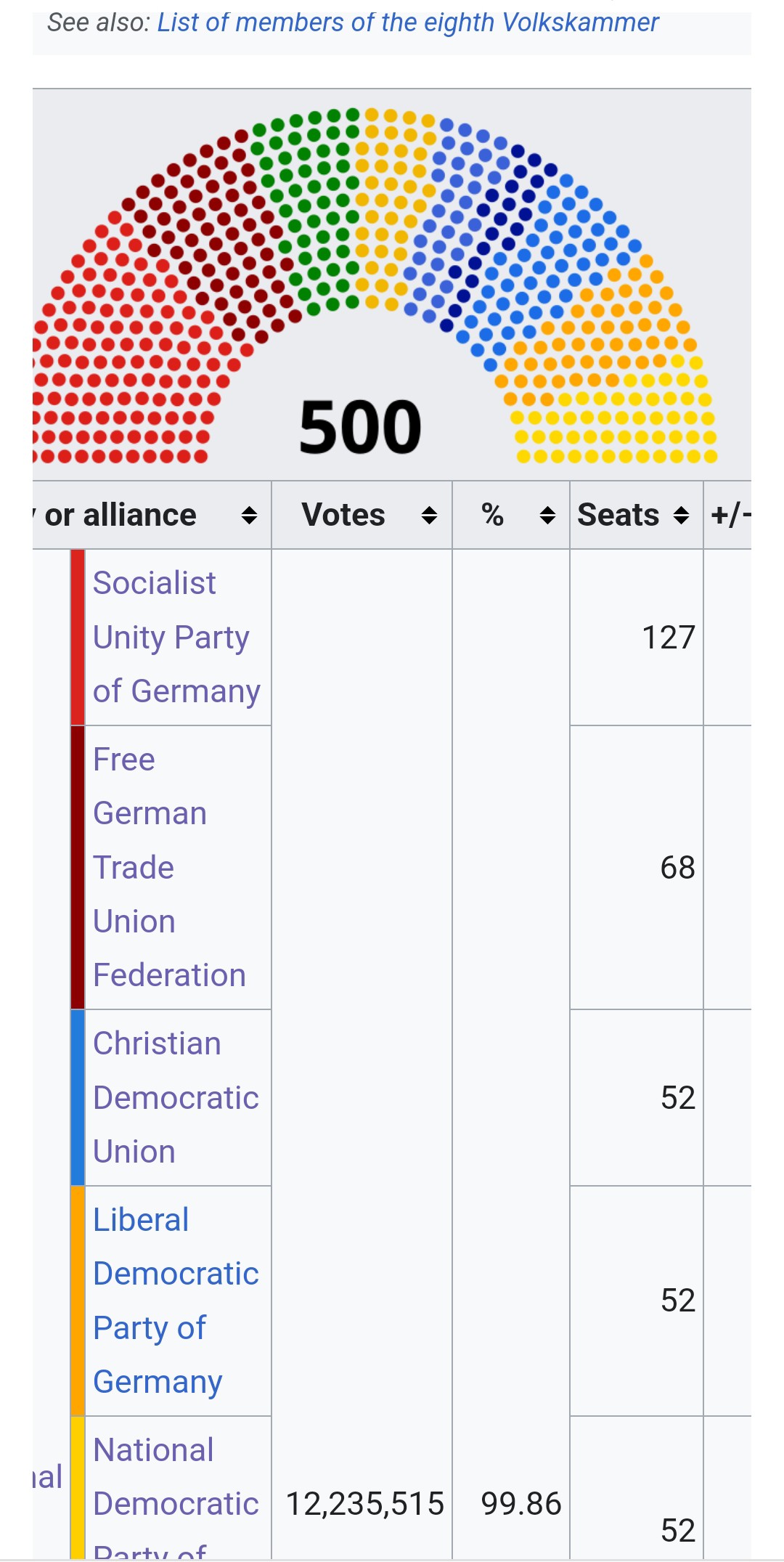Click the blue Christian Democratic Union color bar
The height and width of the screenshot is (1562, 784).
pos(78,1097)
